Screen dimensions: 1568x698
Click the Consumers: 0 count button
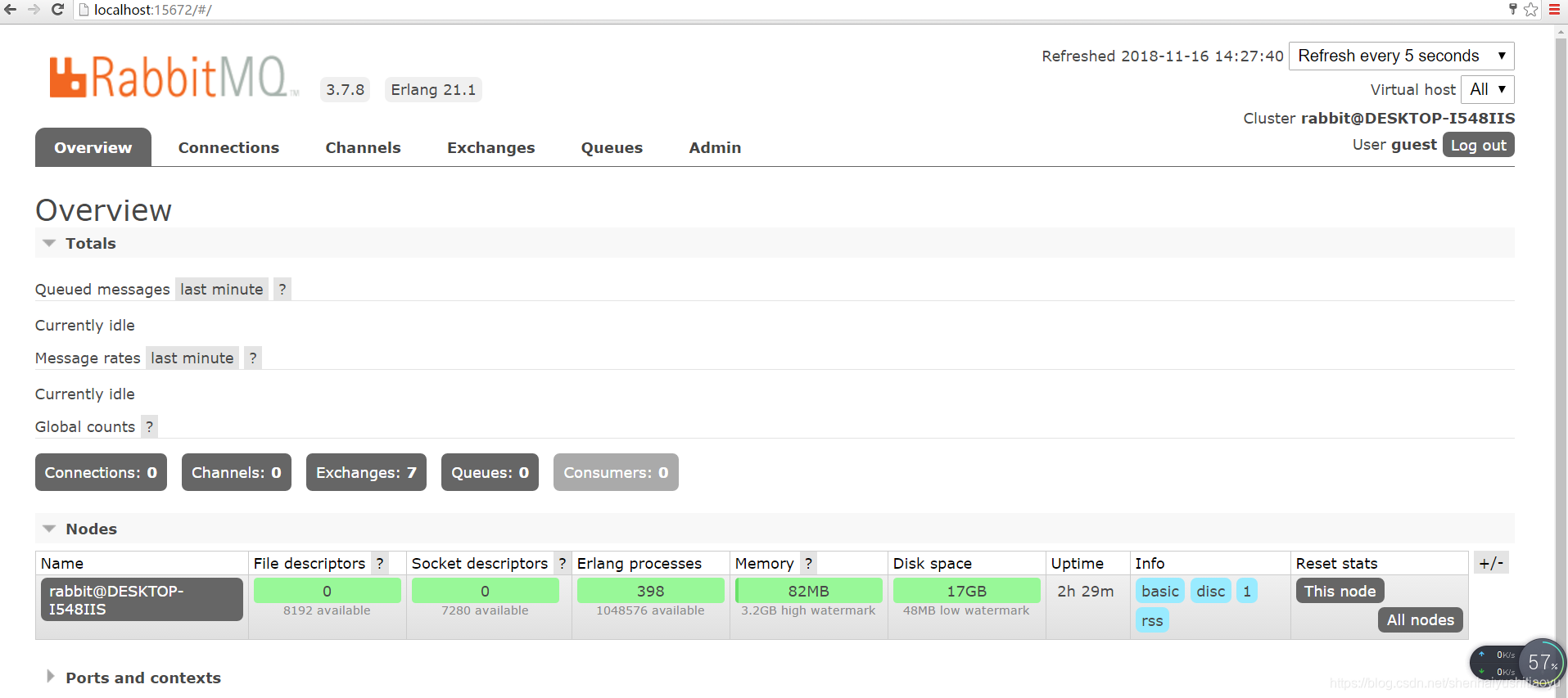tap(616, 472)
